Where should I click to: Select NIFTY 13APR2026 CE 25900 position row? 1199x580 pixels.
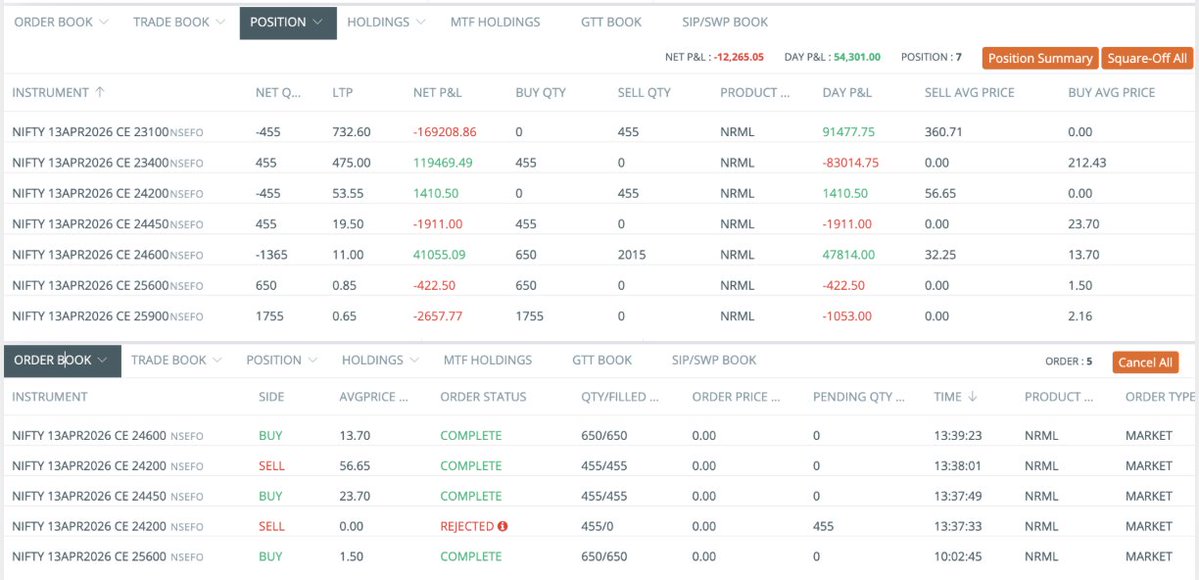click(x=600, y=316)
